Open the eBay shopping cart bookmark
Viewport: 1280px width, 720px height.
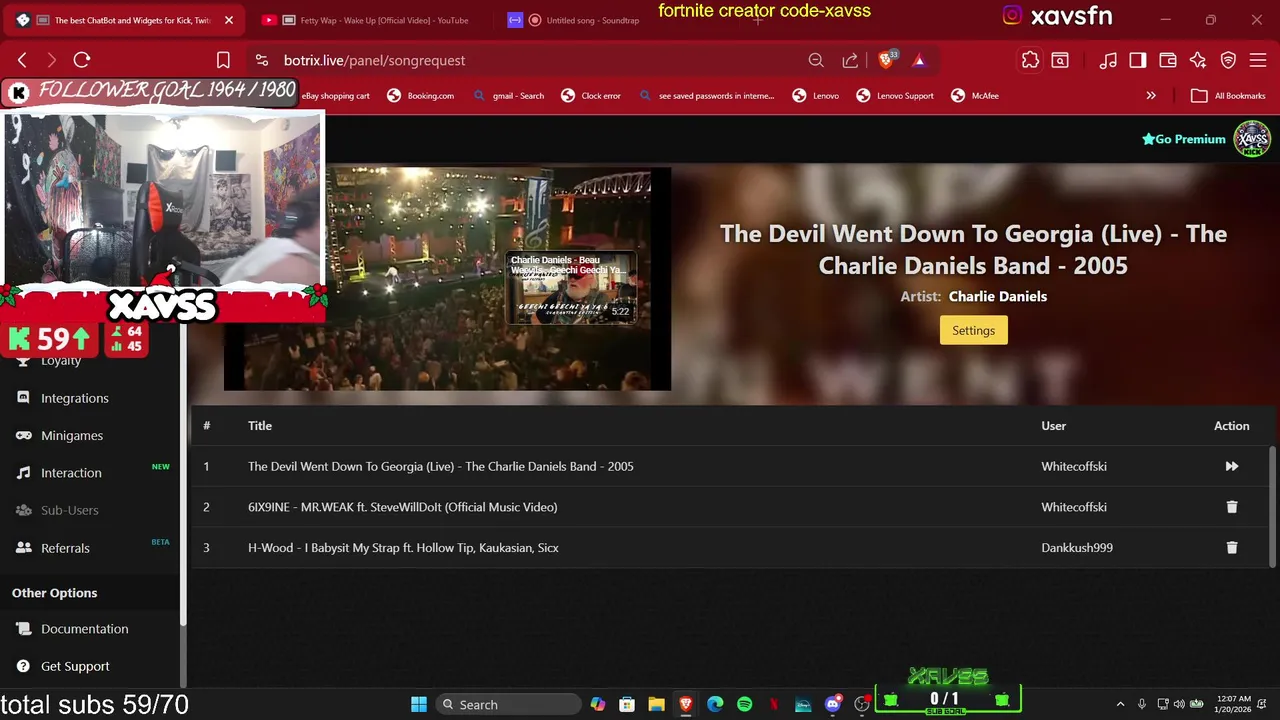pos(335,95)
